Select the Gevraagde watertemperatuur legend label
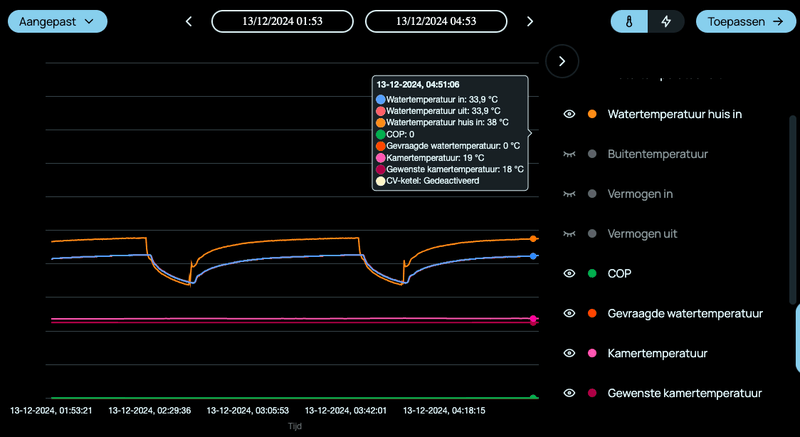Screen dimensions: 800x437 [685, 313]
